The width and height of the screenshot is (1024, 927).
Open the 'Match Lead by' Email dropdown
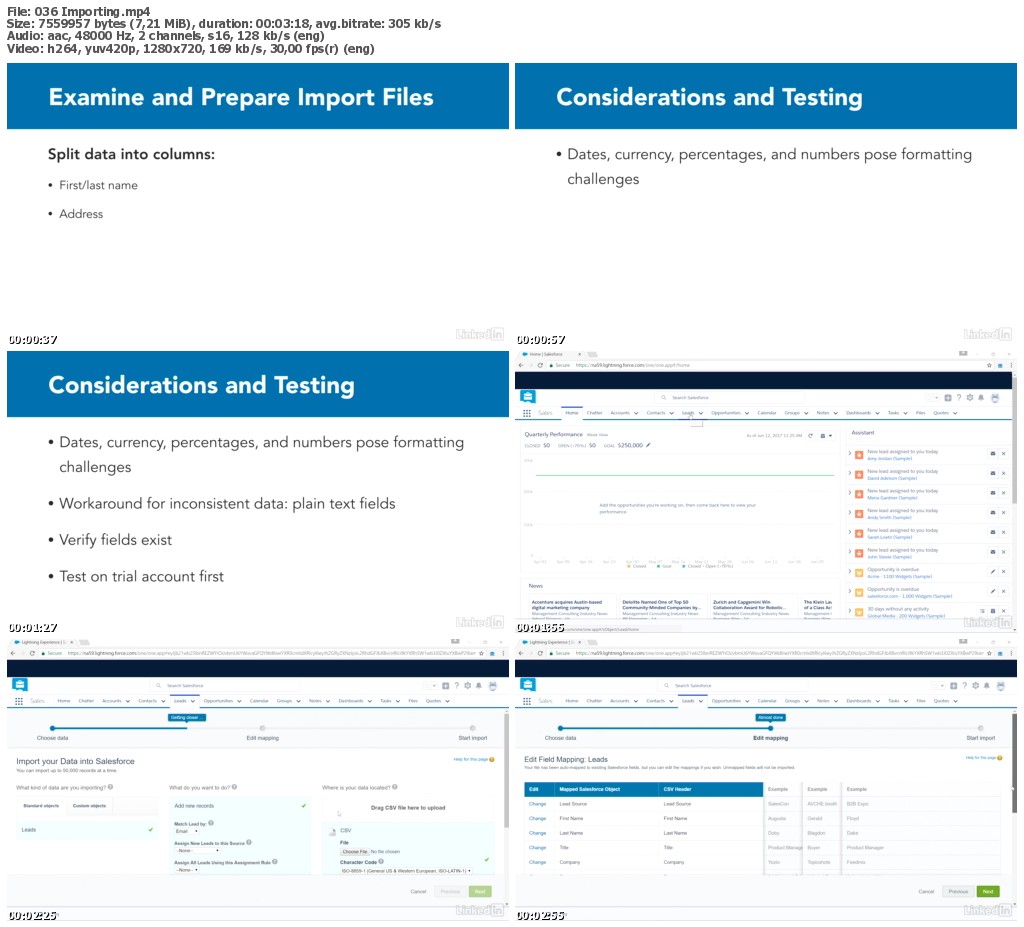click(187, 831)
